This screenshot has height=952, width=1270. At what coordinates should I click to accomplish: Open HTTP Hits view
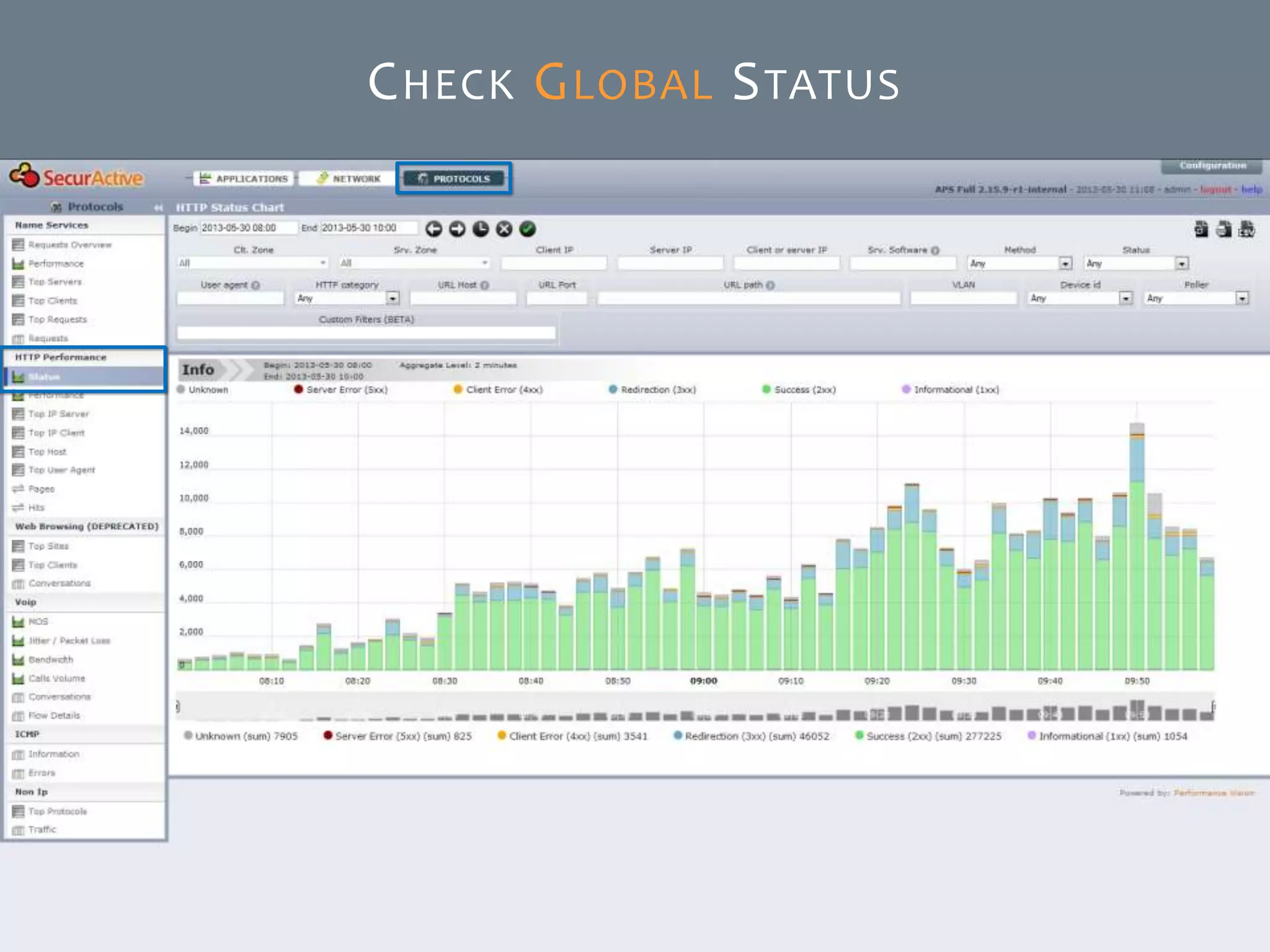[x=36, y=508]
